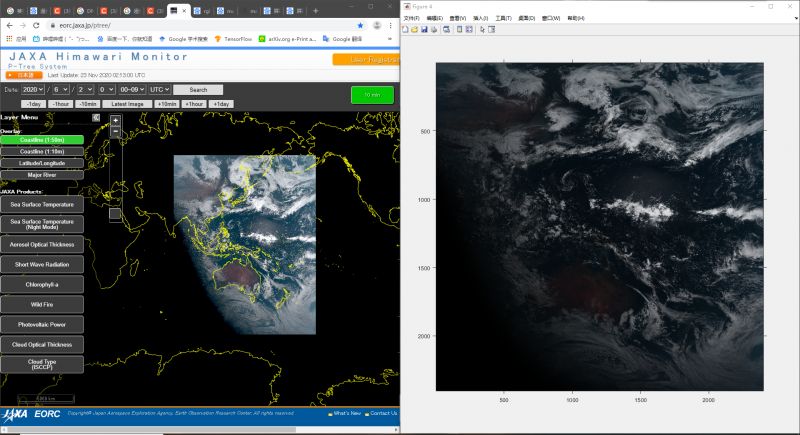The width and height of the screenshot is (800, 435).
Task: Open the 工具(T) menu in Figure window
Action: (502, 18)
